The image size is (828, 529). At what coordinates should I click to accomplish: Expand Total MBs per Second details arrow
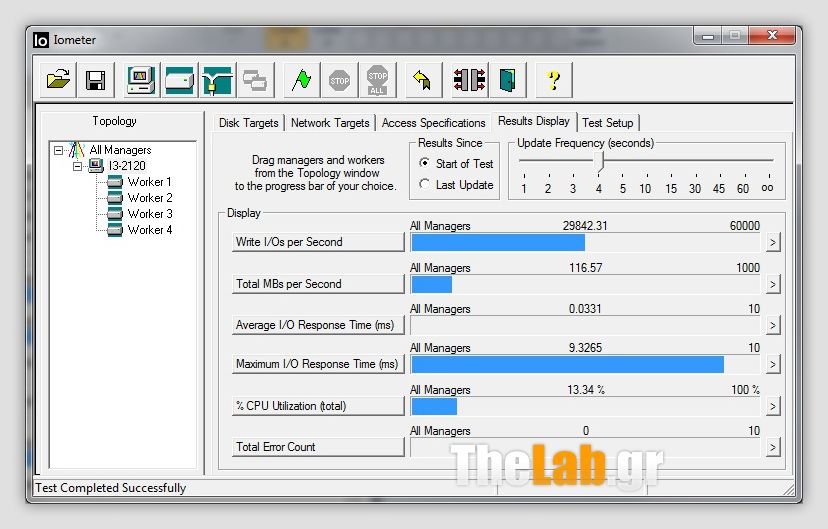pyautogui.click(x=773, y=284)
